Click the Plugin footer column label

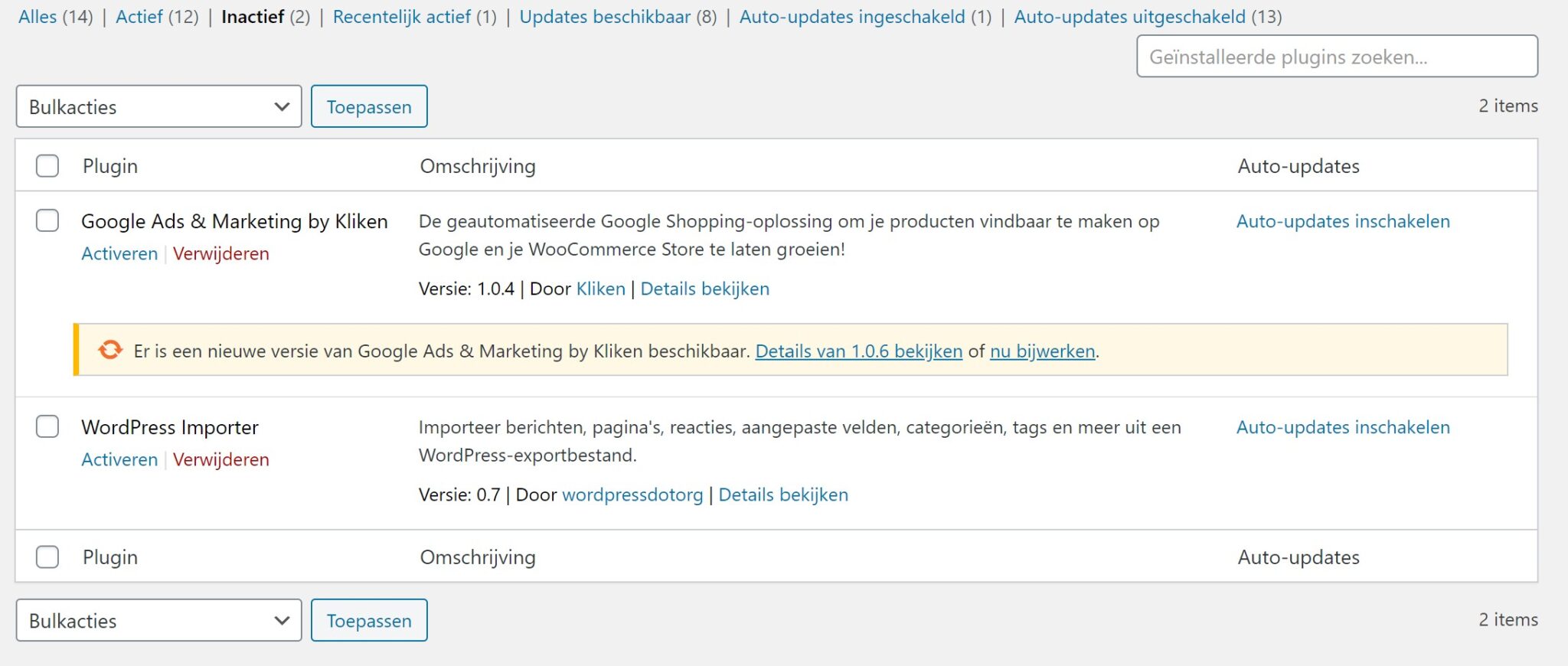pos(110,557)
